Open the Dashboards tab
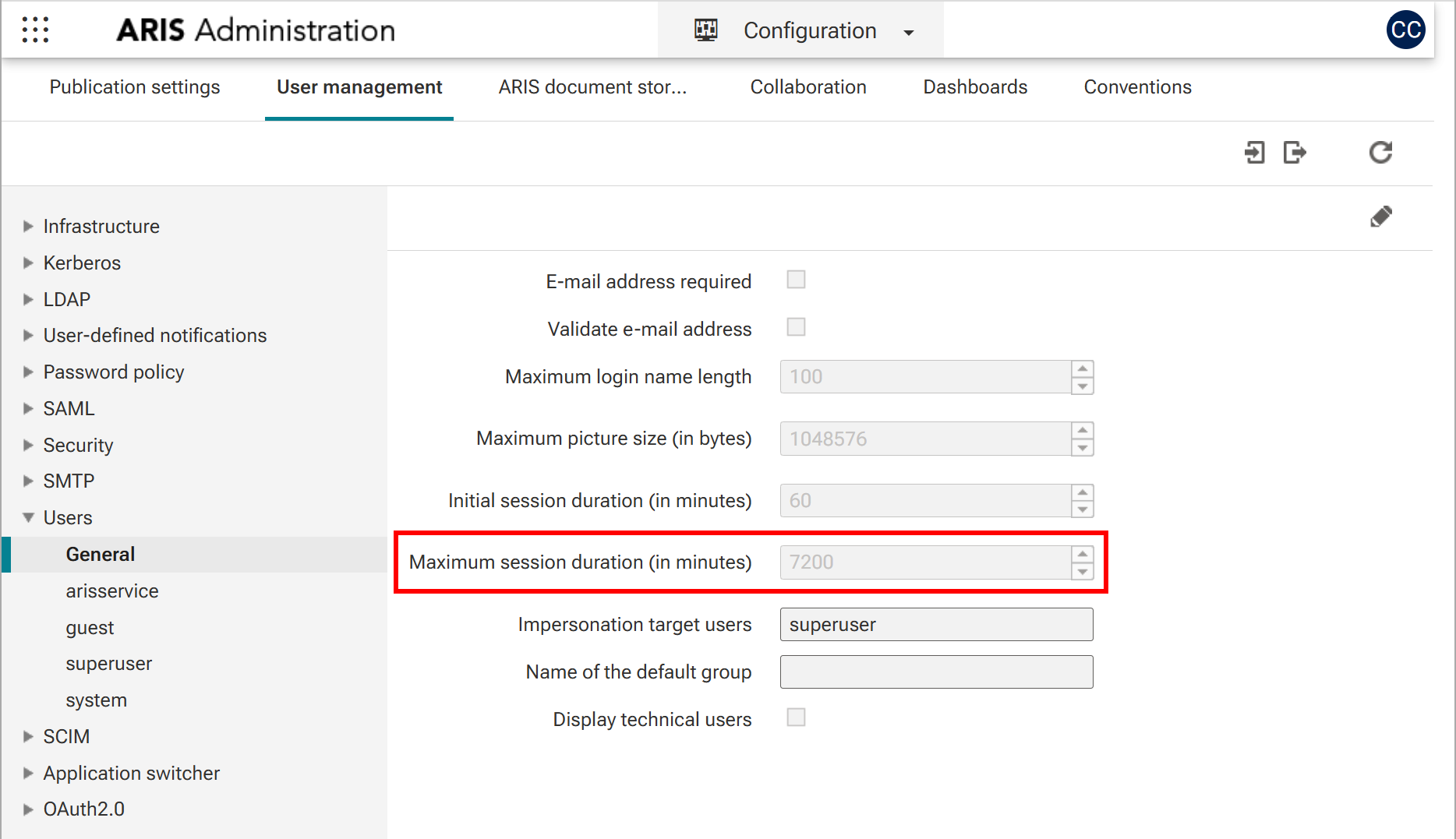 (975, 87)
